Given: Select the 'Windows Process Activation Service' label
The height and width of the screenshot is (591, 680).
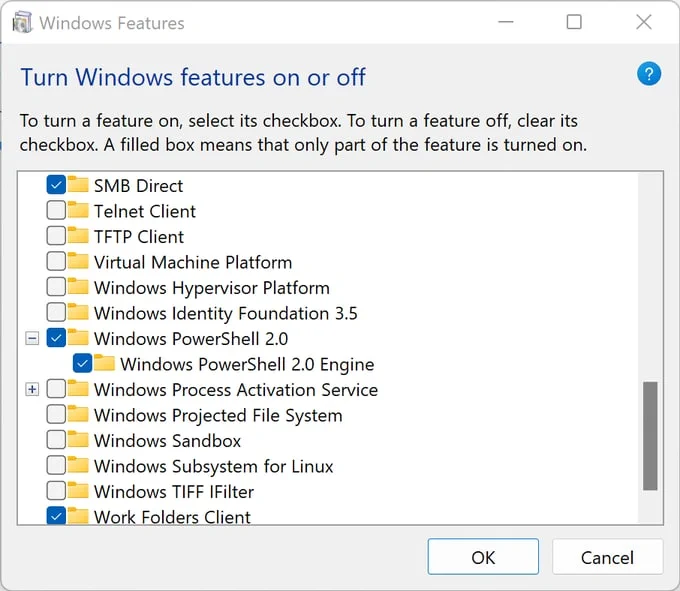Looking at the screenshot, I should pyautogui.click(x=236, y=390).
